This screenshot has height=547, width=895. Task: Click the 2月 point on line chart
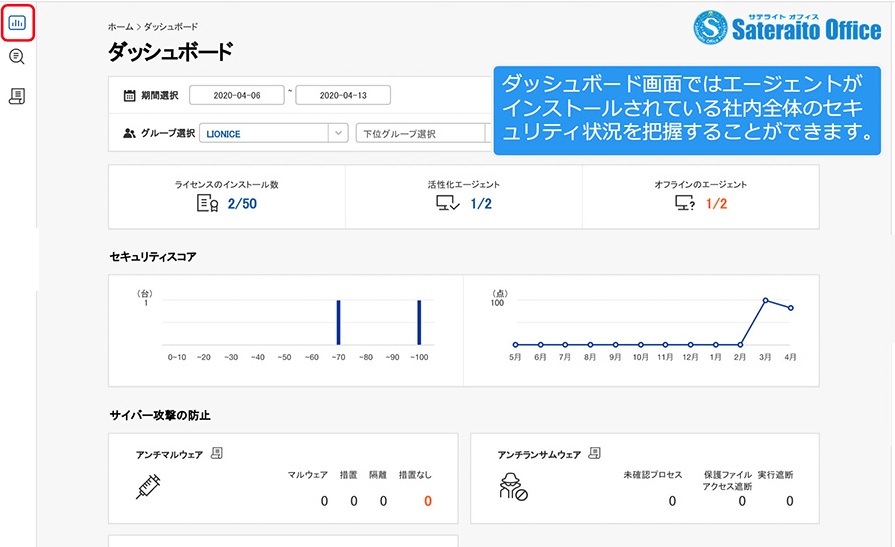click(x=740, y=344)
